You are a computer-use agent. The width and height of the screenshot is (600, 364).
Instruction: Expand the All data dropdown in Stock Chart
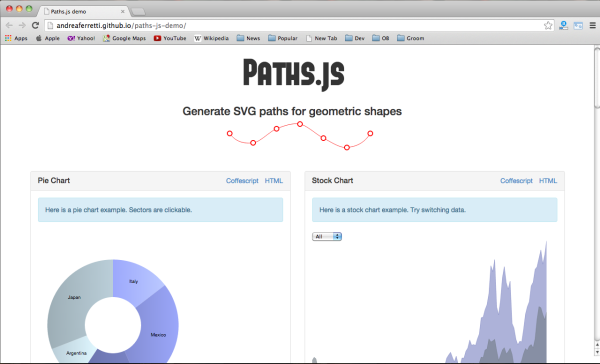[x=327, y=237]
